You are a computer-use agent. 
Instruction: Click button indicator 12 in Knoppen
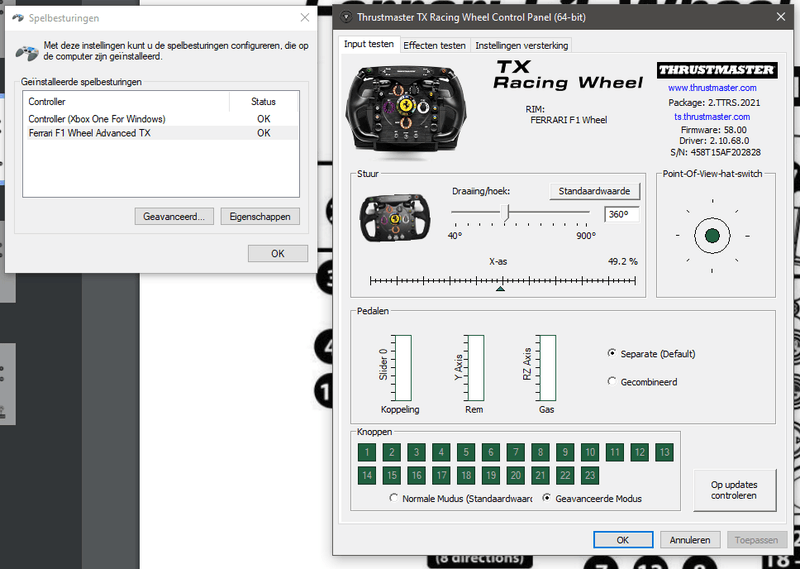tap(640, 452)
